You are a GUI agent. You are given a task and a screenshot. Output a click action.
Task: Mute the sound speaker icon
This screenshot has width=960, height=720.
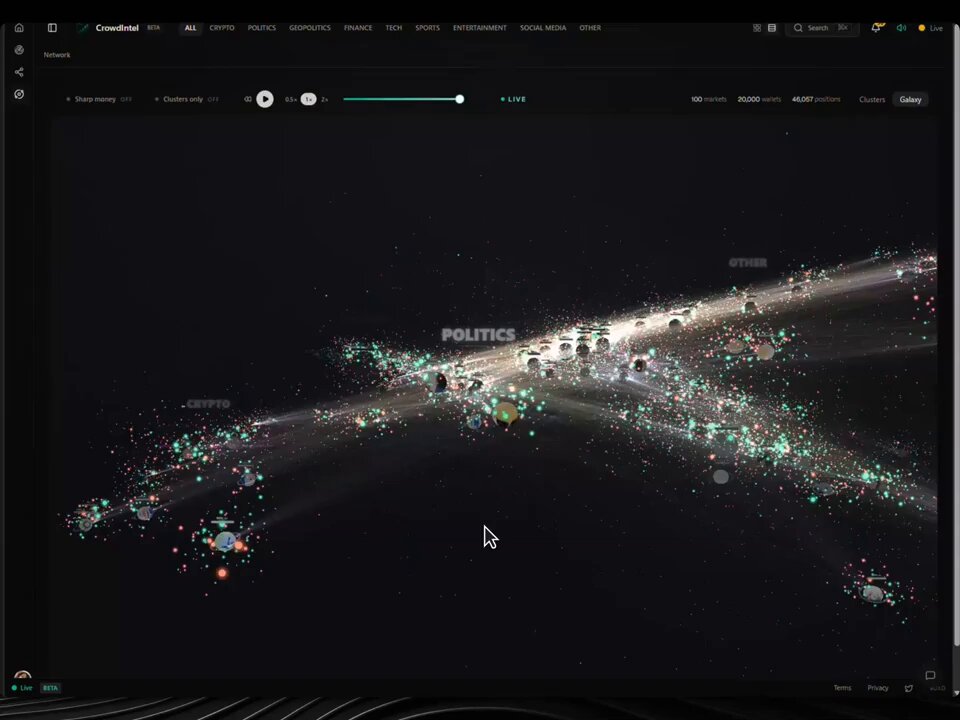tap(901, 28)
